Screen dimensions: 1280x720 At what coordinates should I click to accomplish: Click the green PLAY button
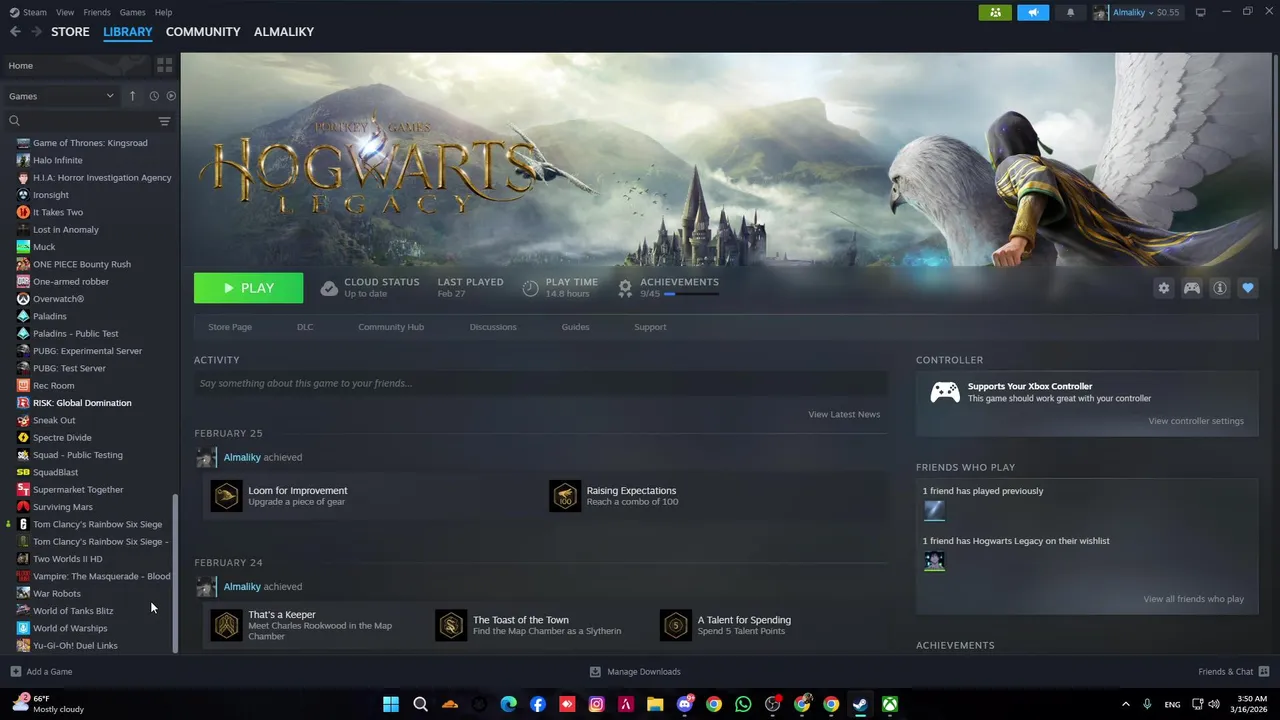click(x=248, y=288)
